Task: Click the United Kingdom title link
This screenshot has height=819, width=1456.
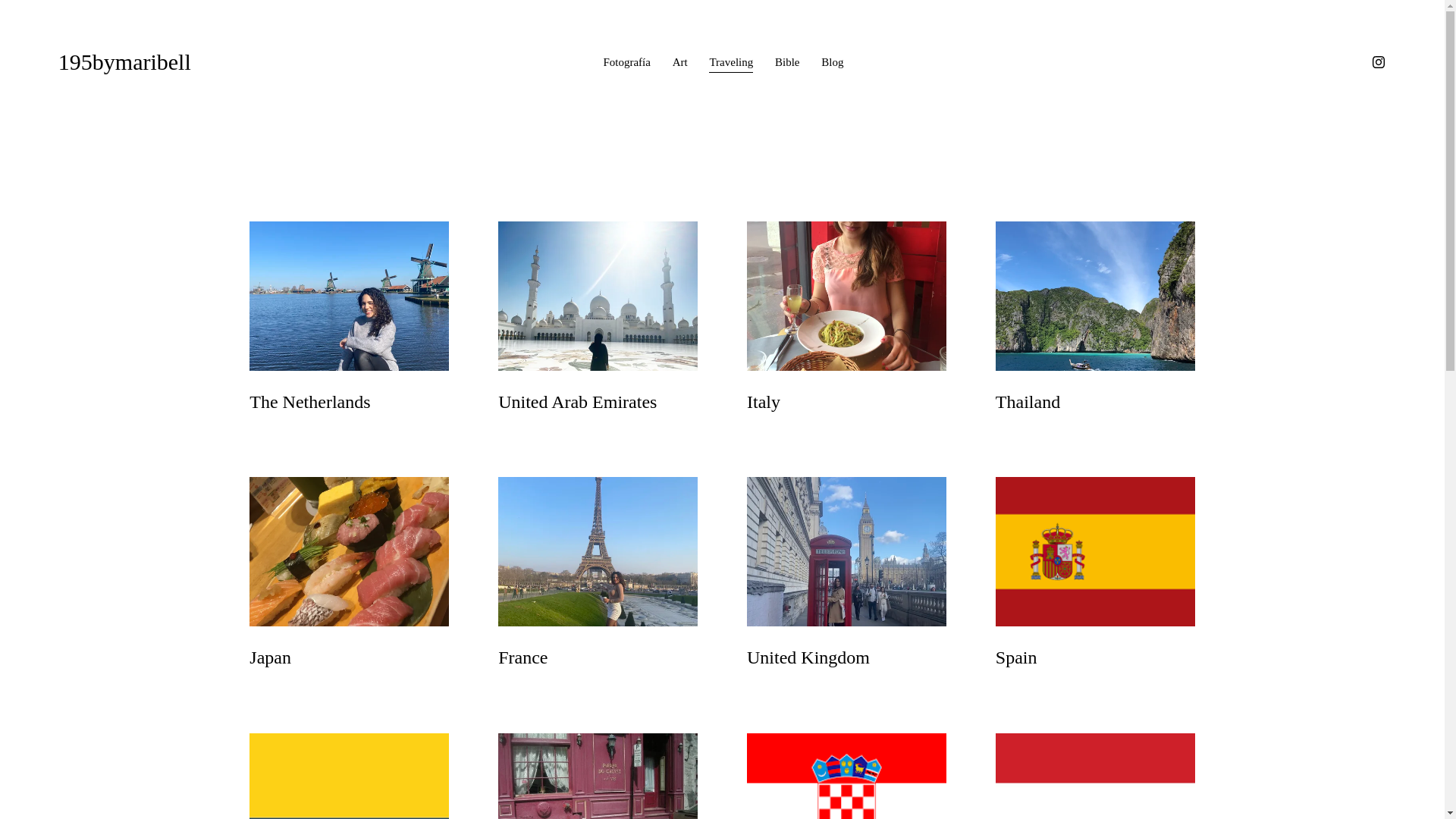Action: point(808,657)
